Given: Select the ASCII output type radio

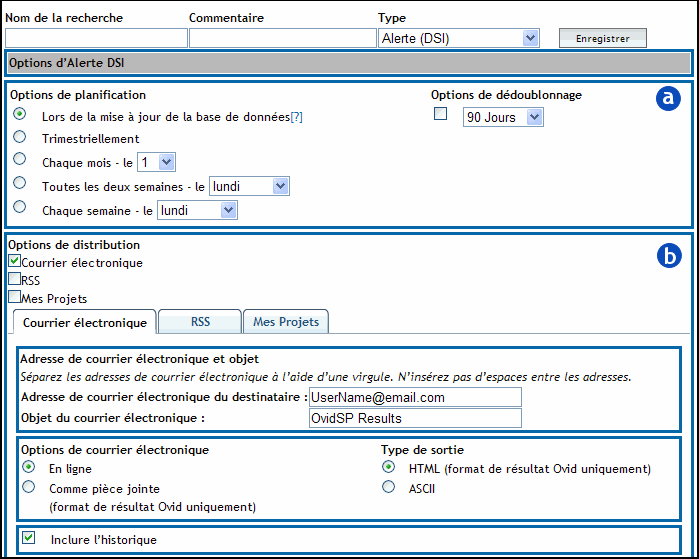Looking at the screenshot, I should 388,487.
